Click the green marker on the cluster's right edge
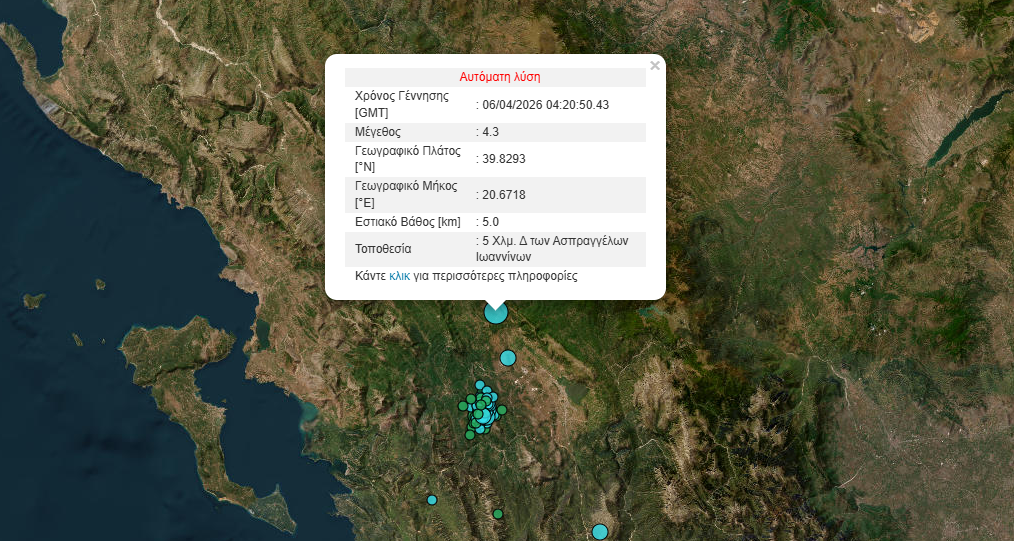The image size is (1014, 541). tap(502, 410)
